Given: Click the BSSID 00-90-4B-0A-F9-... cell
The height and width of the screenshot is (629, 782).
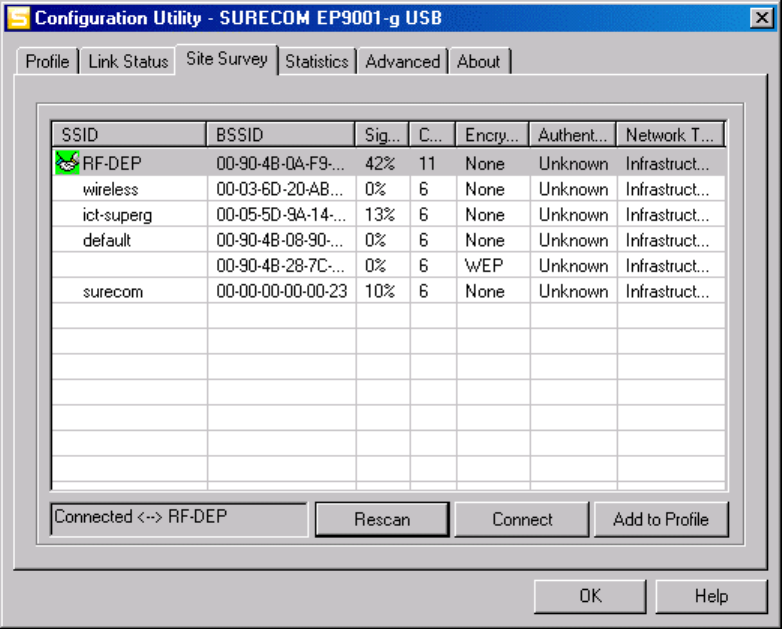Looking at the screenshot, I should pyautogui.click(x=280, y=164).
